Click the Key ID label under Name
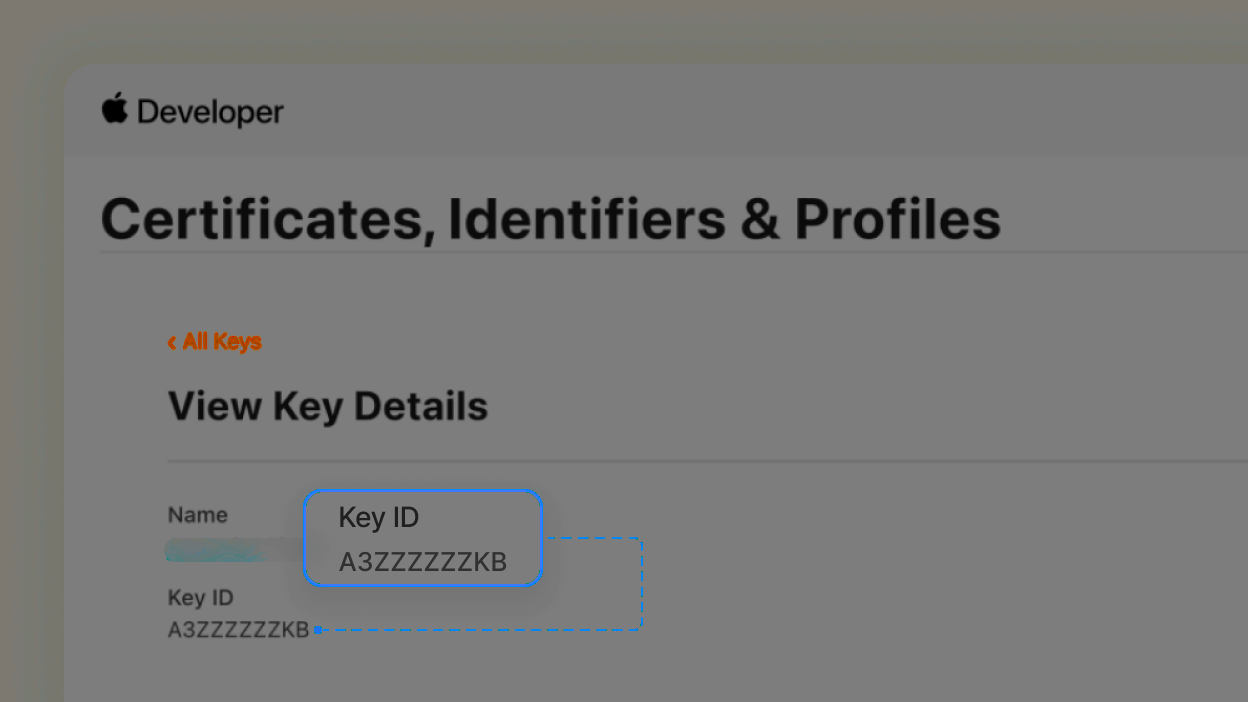Screen dimensions: 1248x702 point(200,597)
